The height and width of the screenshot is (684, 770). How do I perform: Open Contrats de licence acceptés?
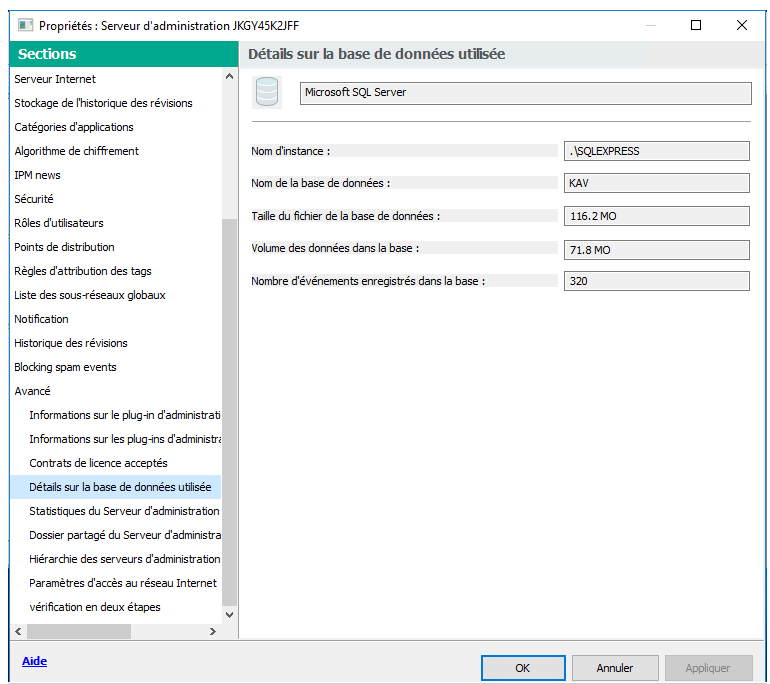98,463
